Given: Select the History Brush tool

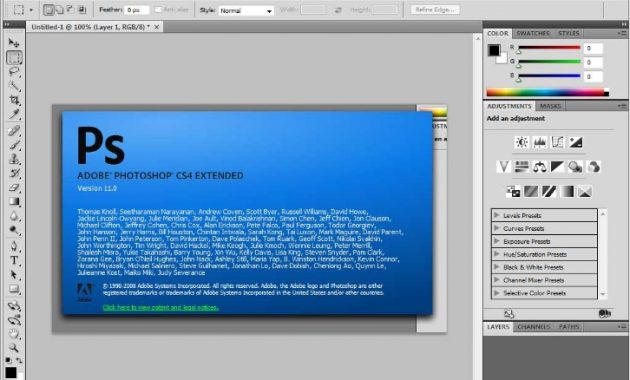Looking at the screenshot, I should 14,173.
